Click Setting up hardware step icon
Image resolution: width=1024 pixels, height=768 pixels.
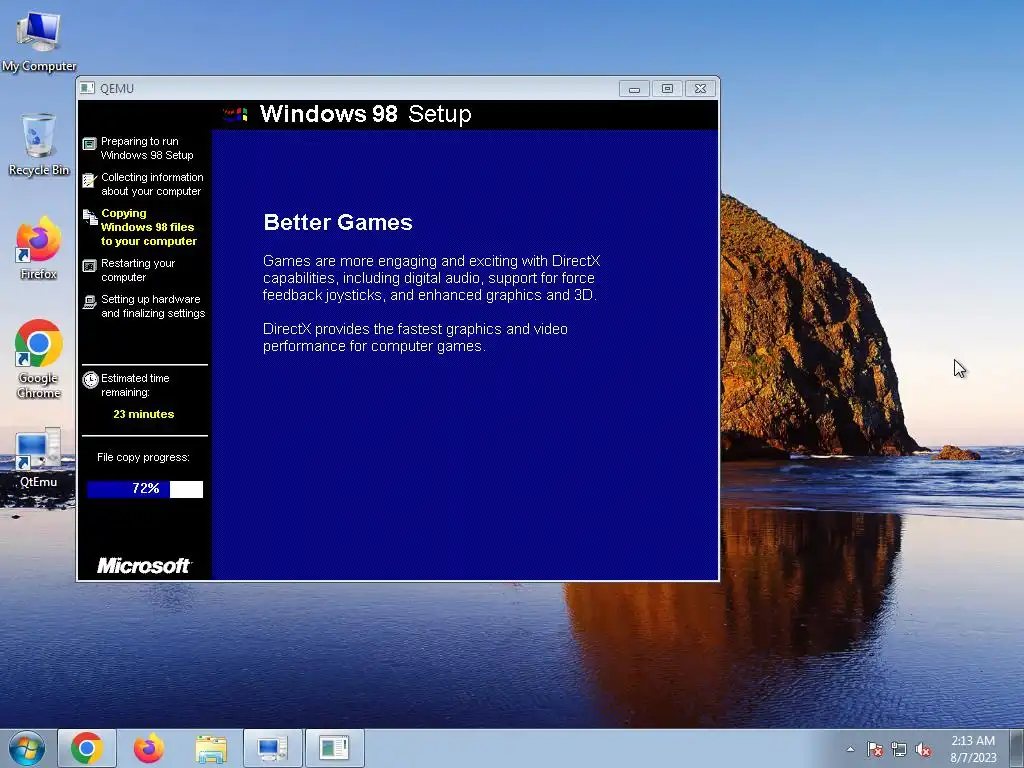89,302
